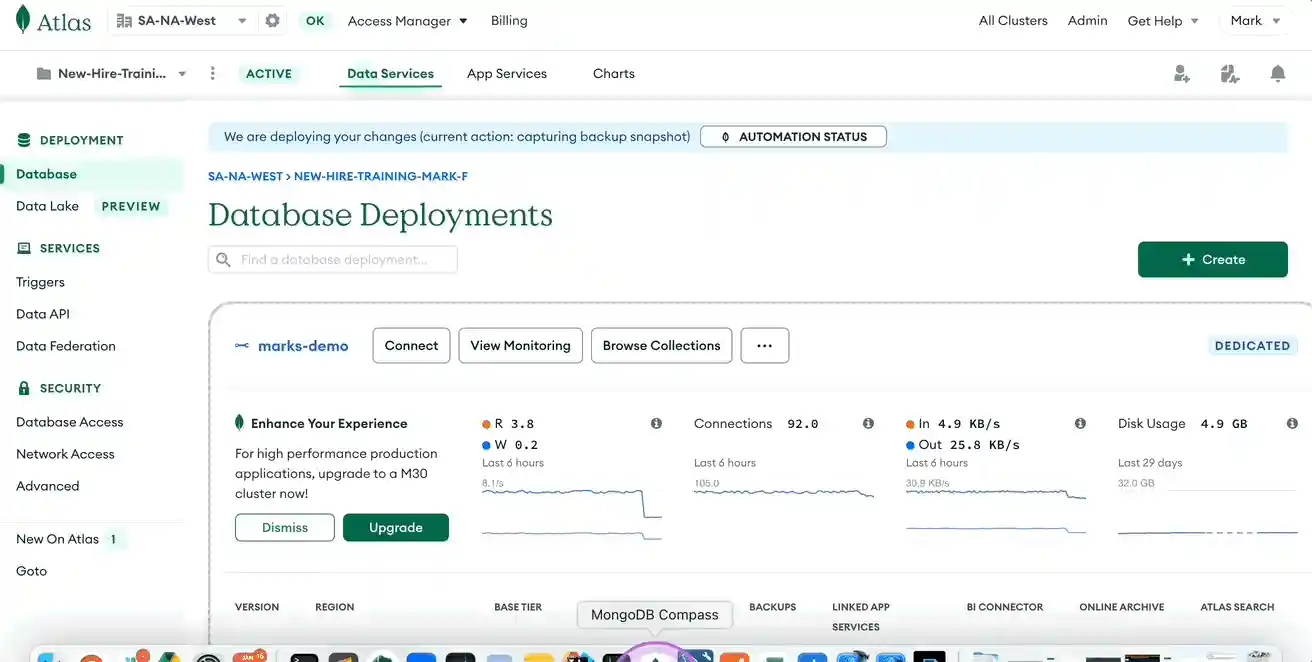1312x662 pixels.
Task: Open the Access Manager dropdown
Action: (x=407, y=21)
